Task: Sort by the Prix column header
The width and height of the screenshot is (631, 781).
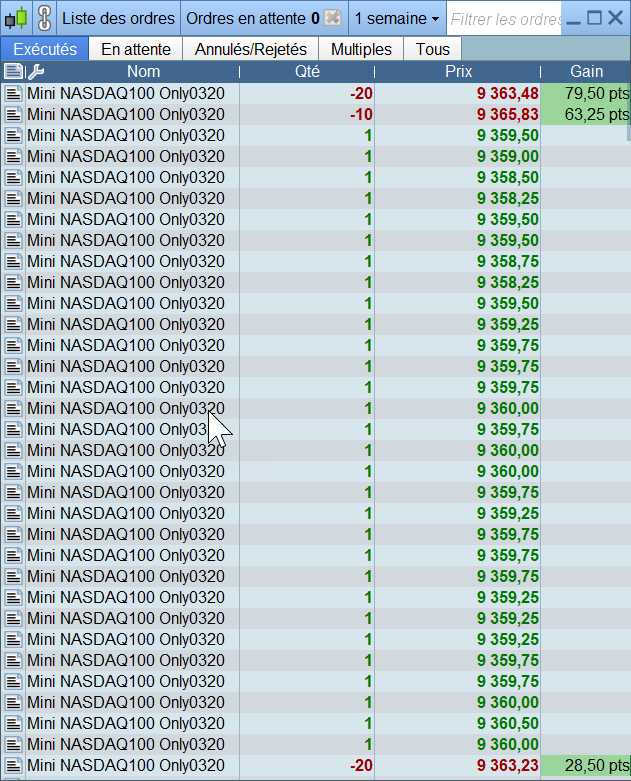Action: click(458, 72)
